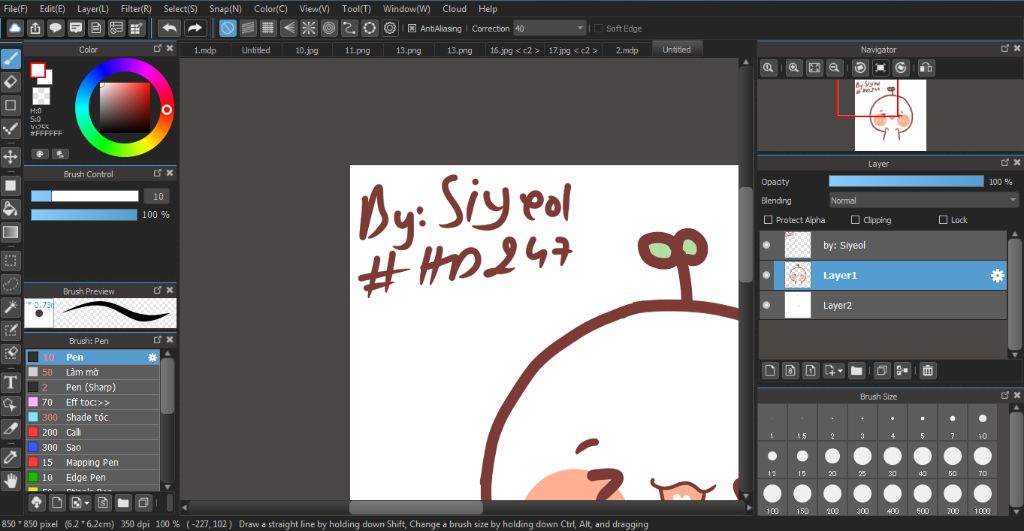Enable Clipping for the layer
Image resolution: width=1024 pixels, height=531 pixels.
[x=855, y=219]
